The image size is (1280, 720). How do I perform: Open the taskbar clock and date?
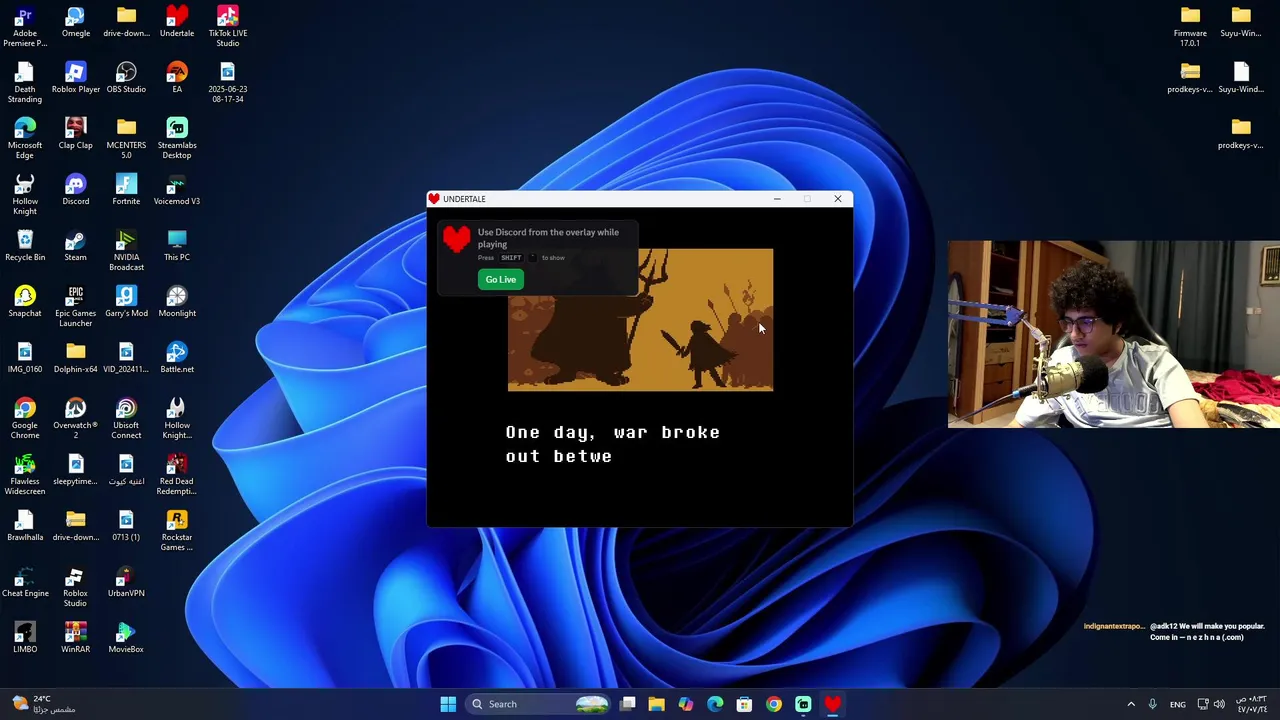click(1253, 704)
